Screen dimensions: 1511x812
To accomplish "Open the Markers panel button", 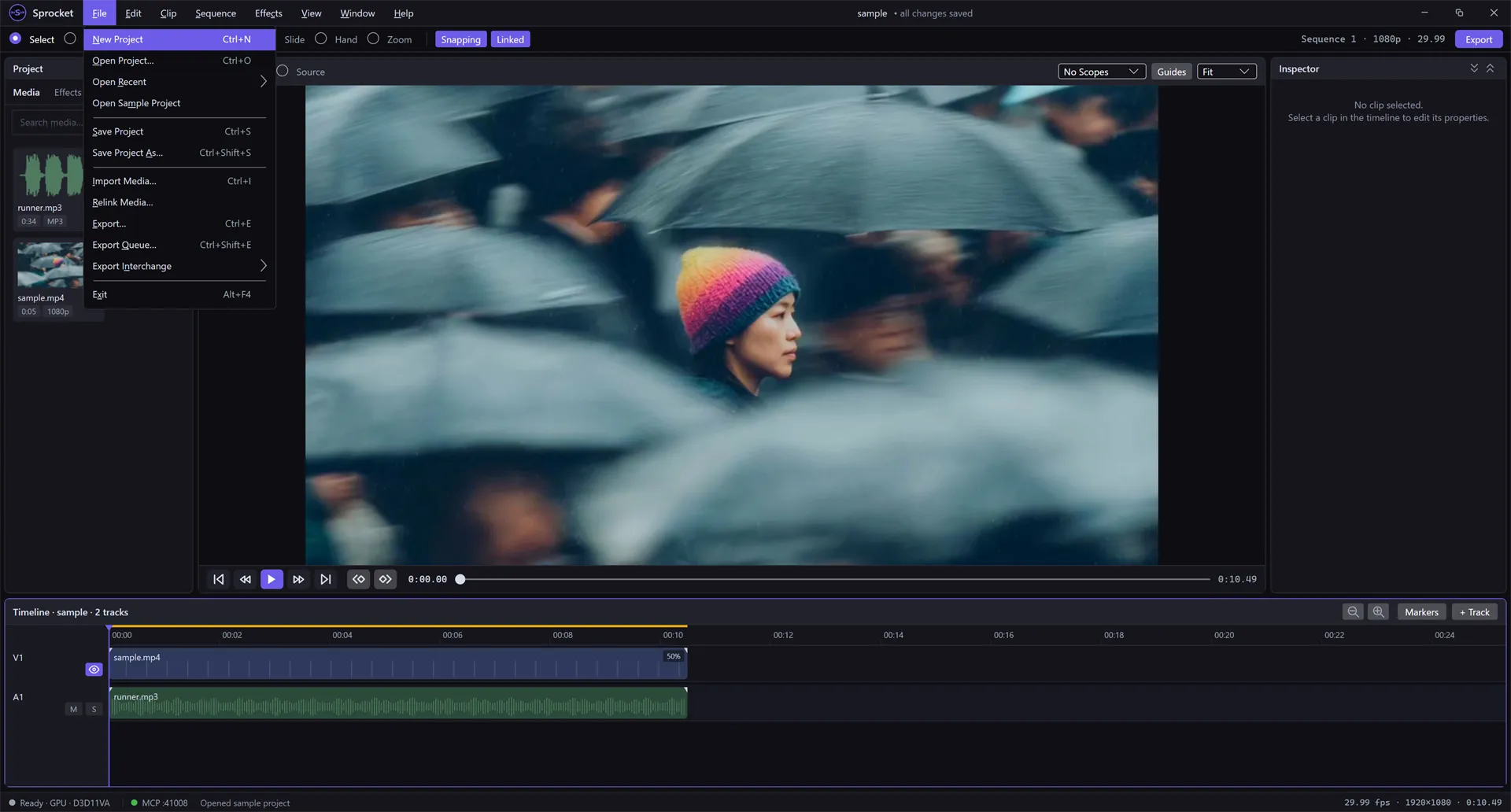I will tap(1421, 612).
